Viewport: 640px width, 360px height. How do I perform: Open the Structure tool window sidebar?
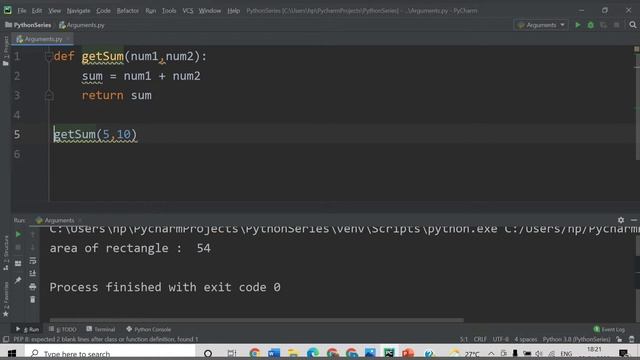pos(6,252)
